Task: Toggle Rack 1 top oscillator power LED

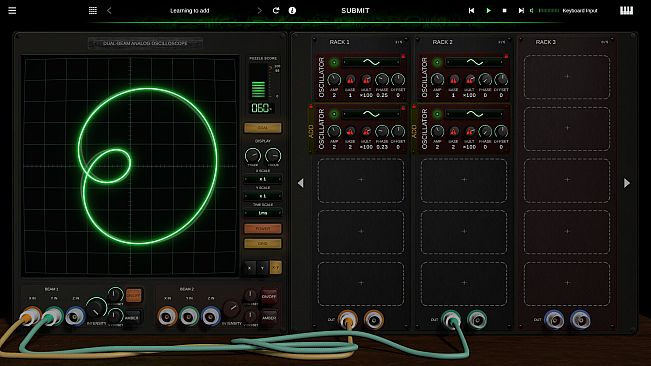Action: click(x=334, y=62)
